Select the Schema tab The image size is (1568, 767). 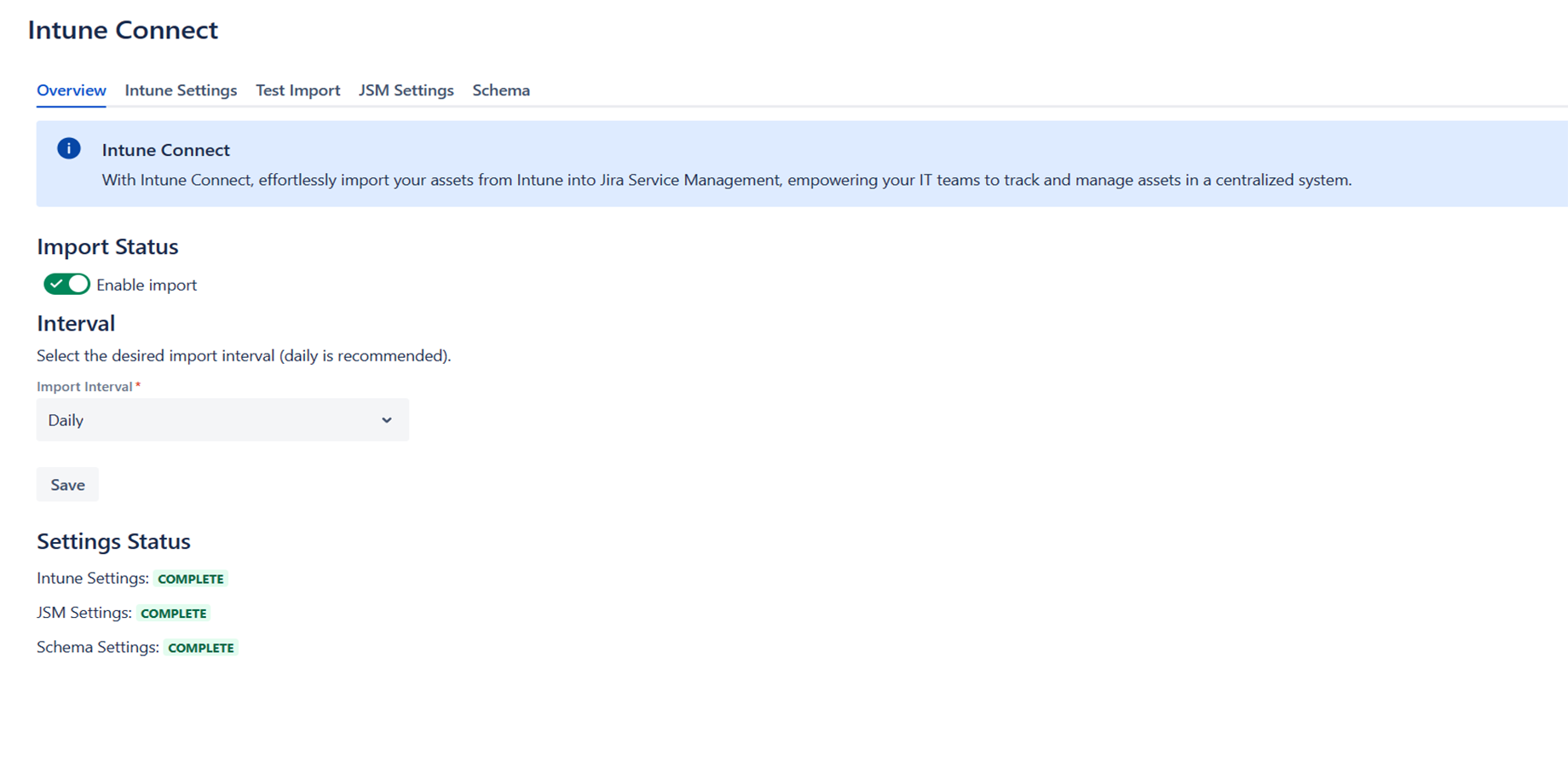(501, 90)
